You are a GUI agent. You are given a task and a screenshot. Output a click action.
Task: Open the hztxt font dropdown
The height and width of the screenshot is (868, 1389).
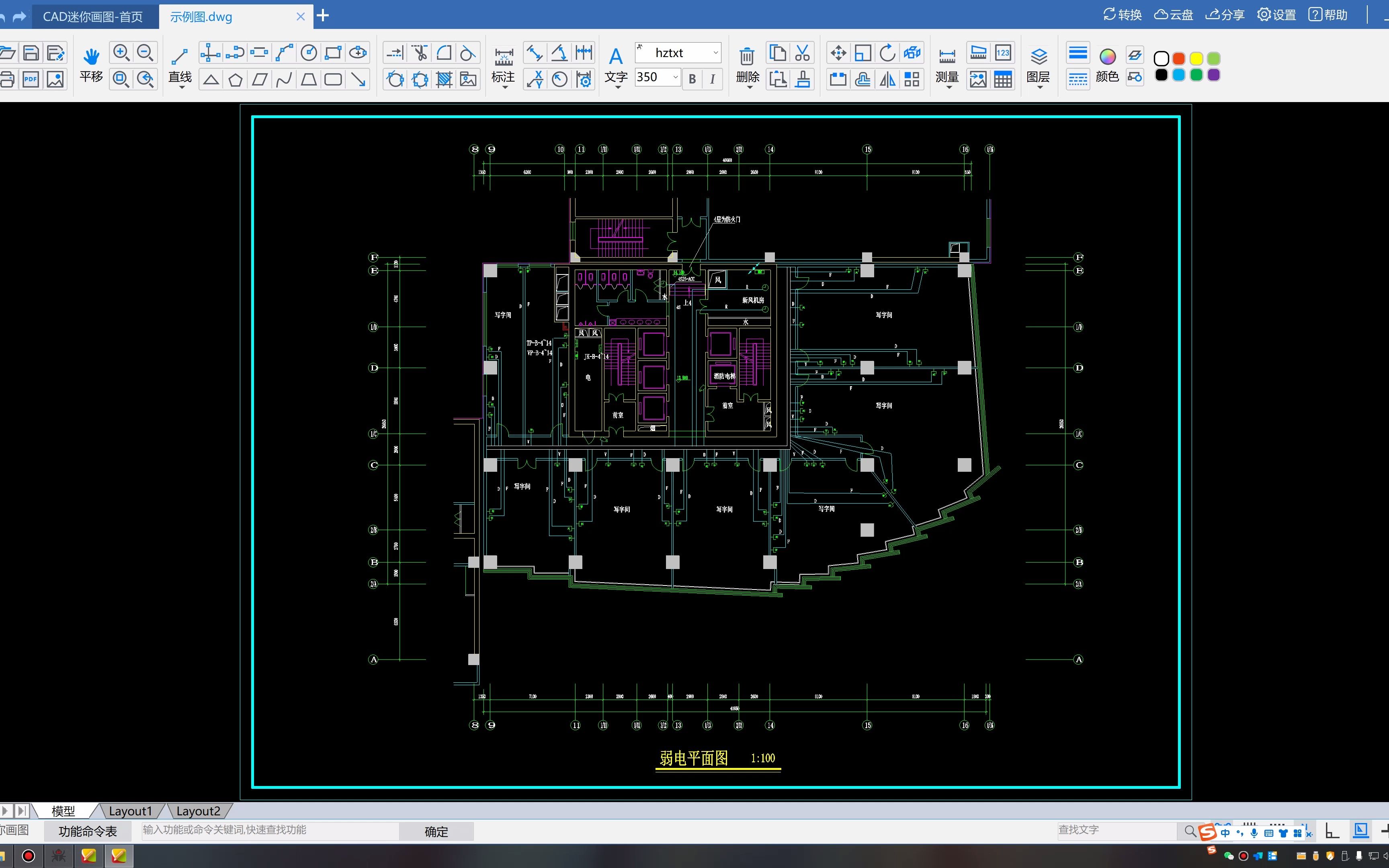(x=716, y=53)
